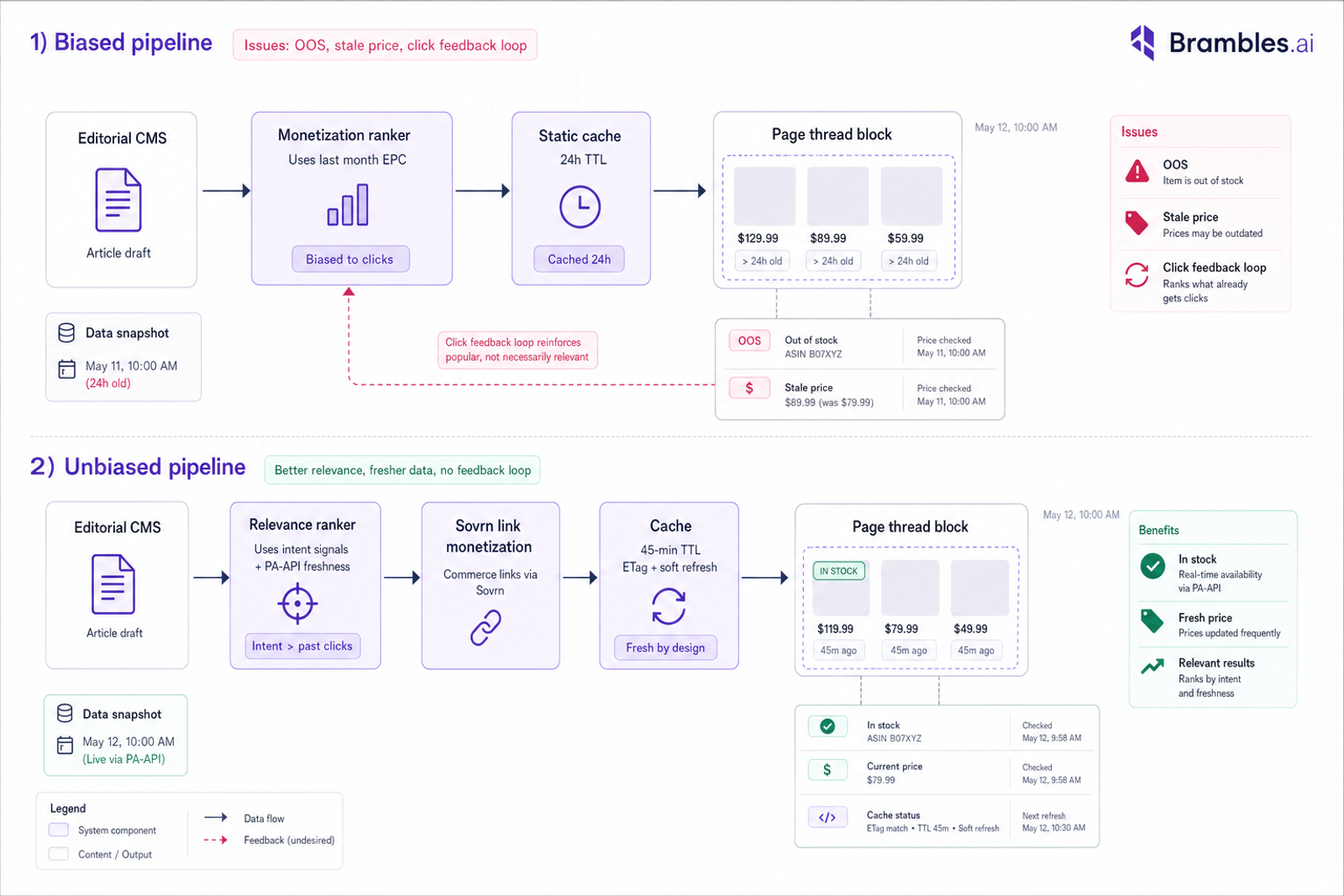Click the code brackets Cache status icon
The height and width of the screenshot is (896, 1344).
point(827,817)
